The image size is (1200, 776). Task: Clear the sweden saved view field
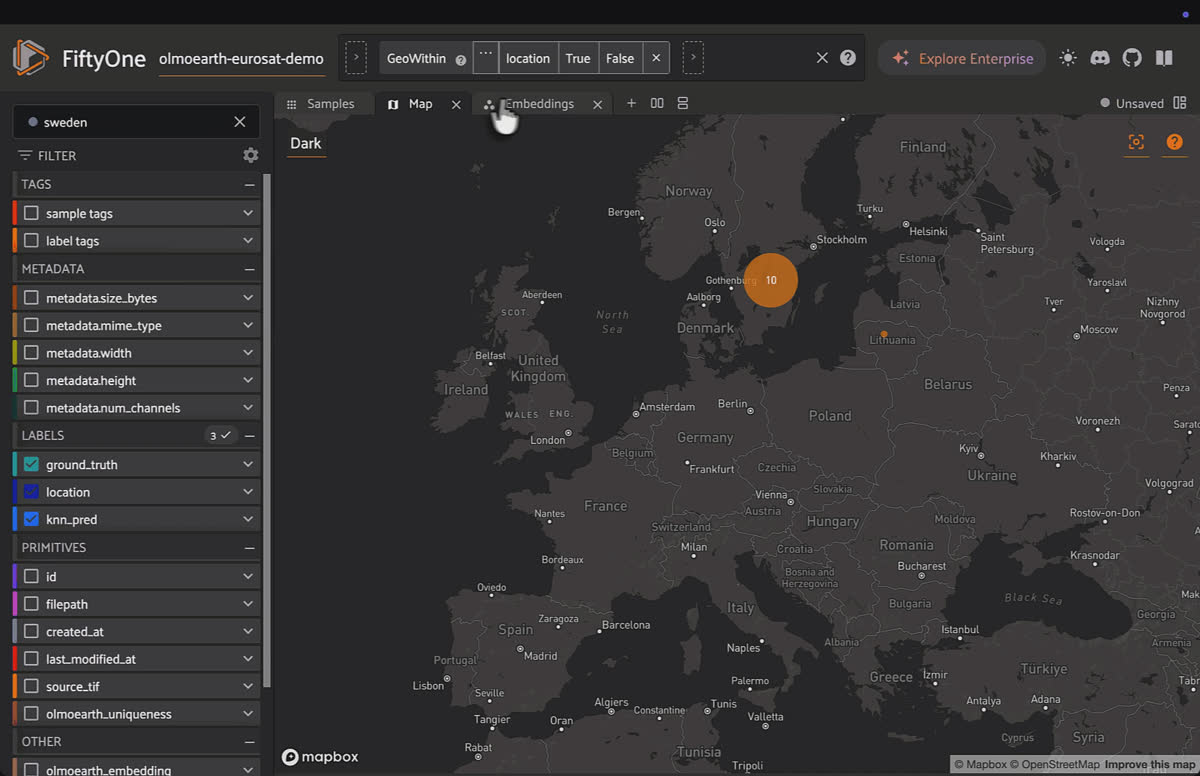pyautogui.click(x=240, y=122)
